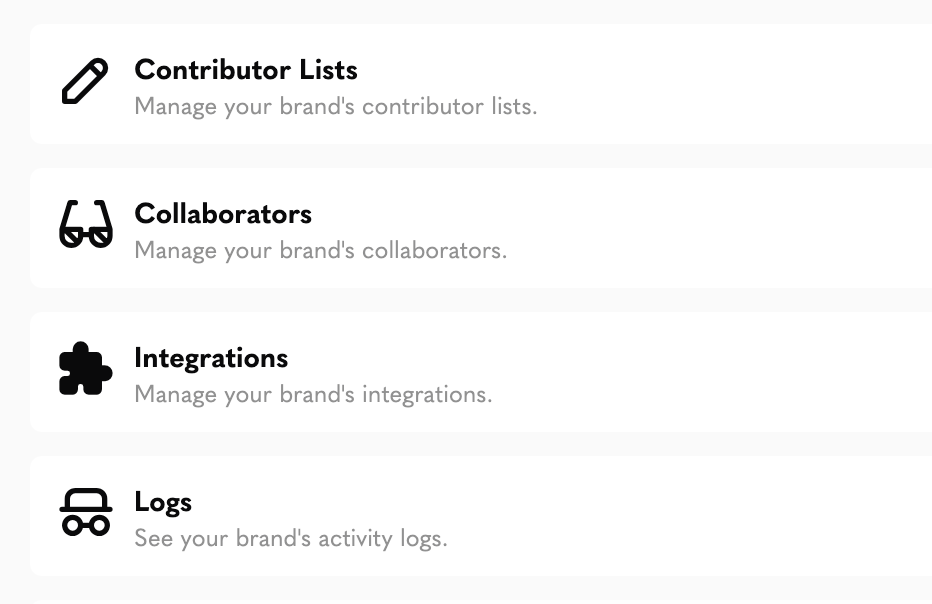Click "Manage your brand's integrations." description
The width and height of the screenshot is (932, 604).
(313, 395)
